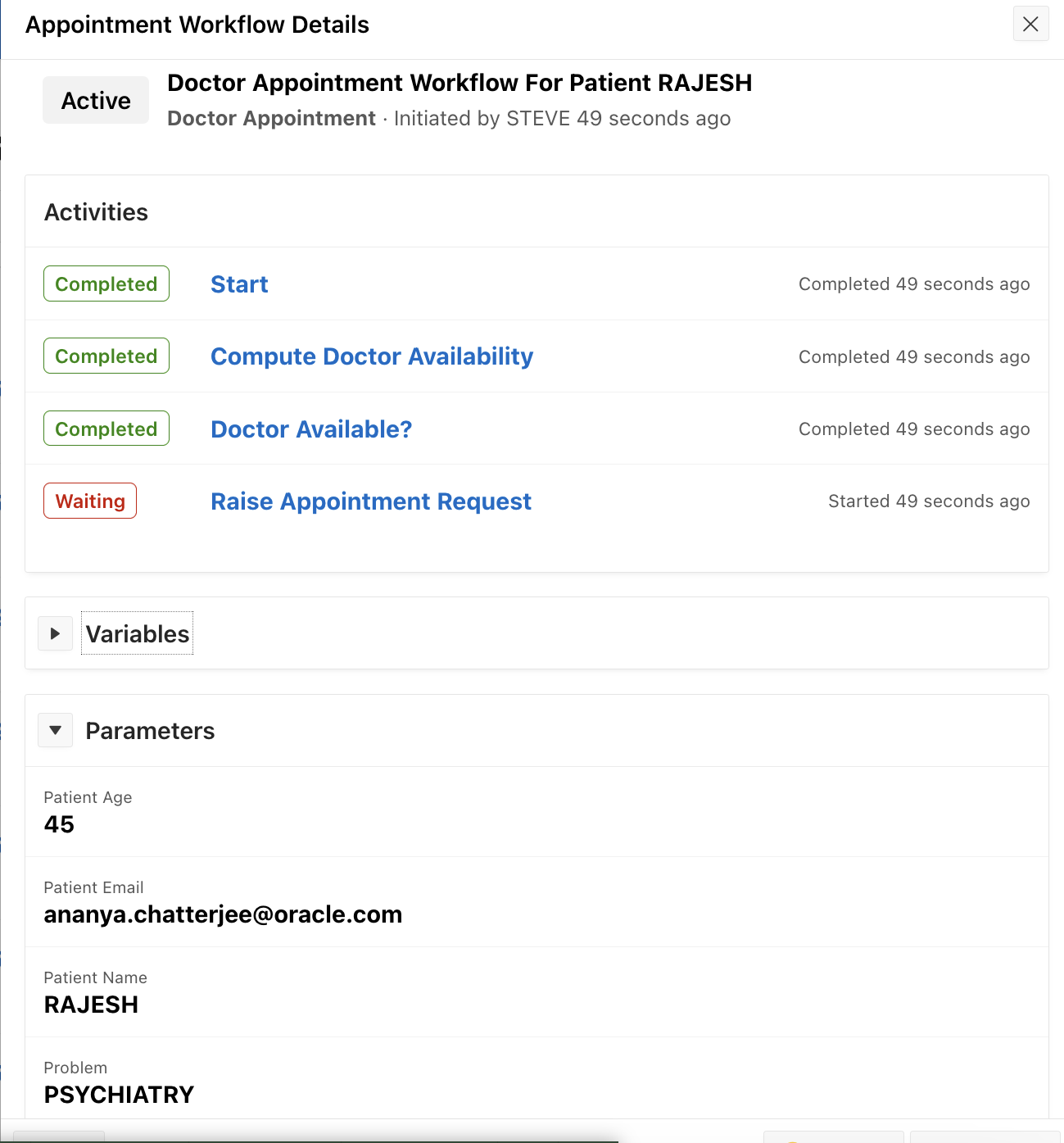Viewport: 1064px width, 1143px height.
Task: Click Completed badge beside Compute Doctor Availability
Action: coord(106,356)
